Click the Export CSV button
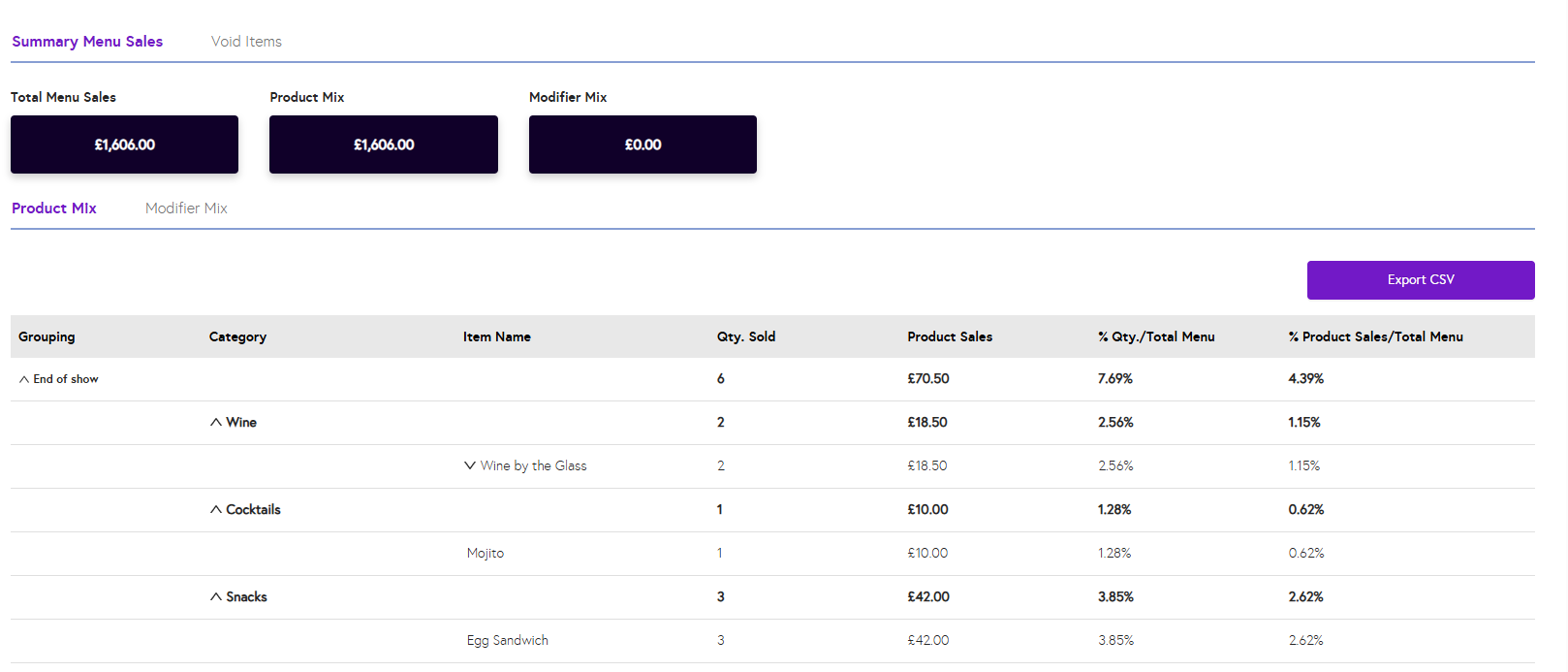This screenshot has width=1568, height=672. pyautogui.click(x=1420, y=280)
